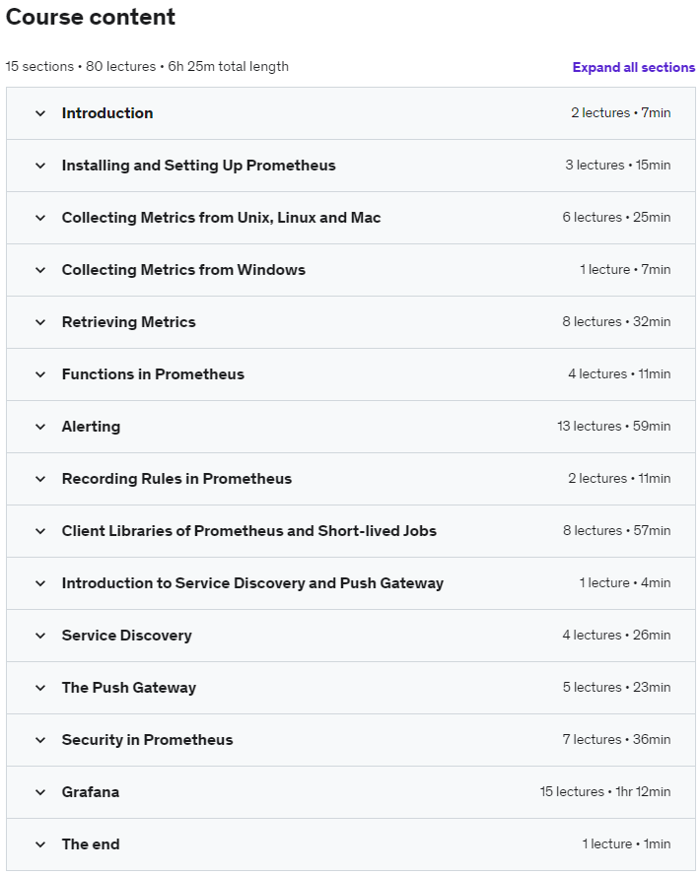Viewport: 700px width, 875px height.
Task: Click the Expand all sections link
Action: click(633, 67)
